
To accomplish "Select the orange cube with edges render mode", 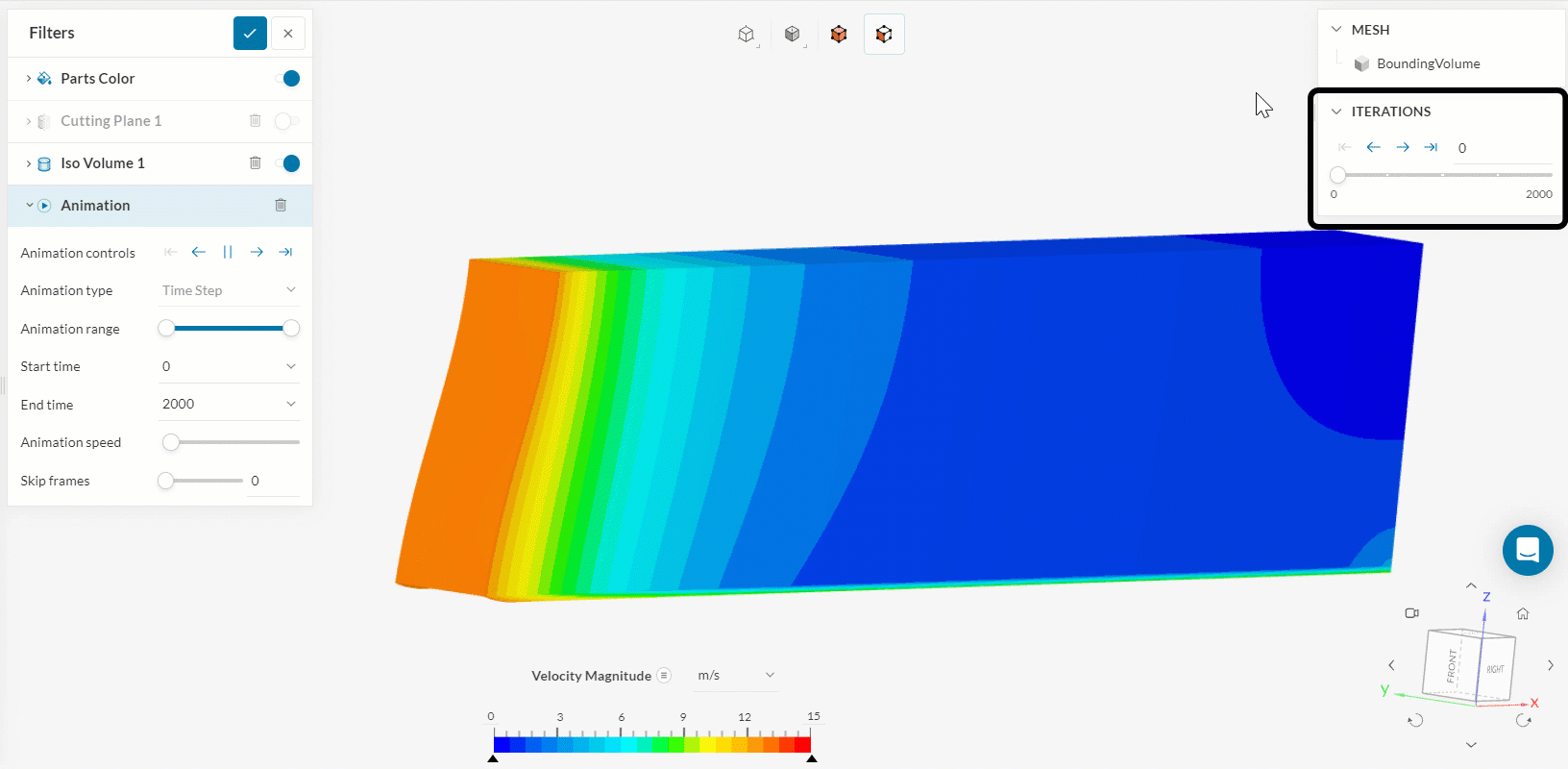I will (x=839, y=35).
